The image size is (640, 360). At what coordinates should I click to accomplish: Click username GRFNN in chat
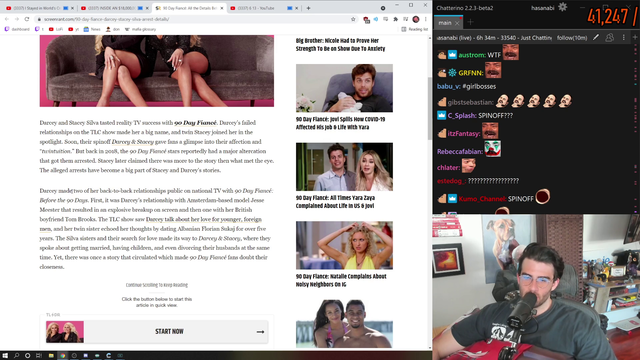click(471, 73)
